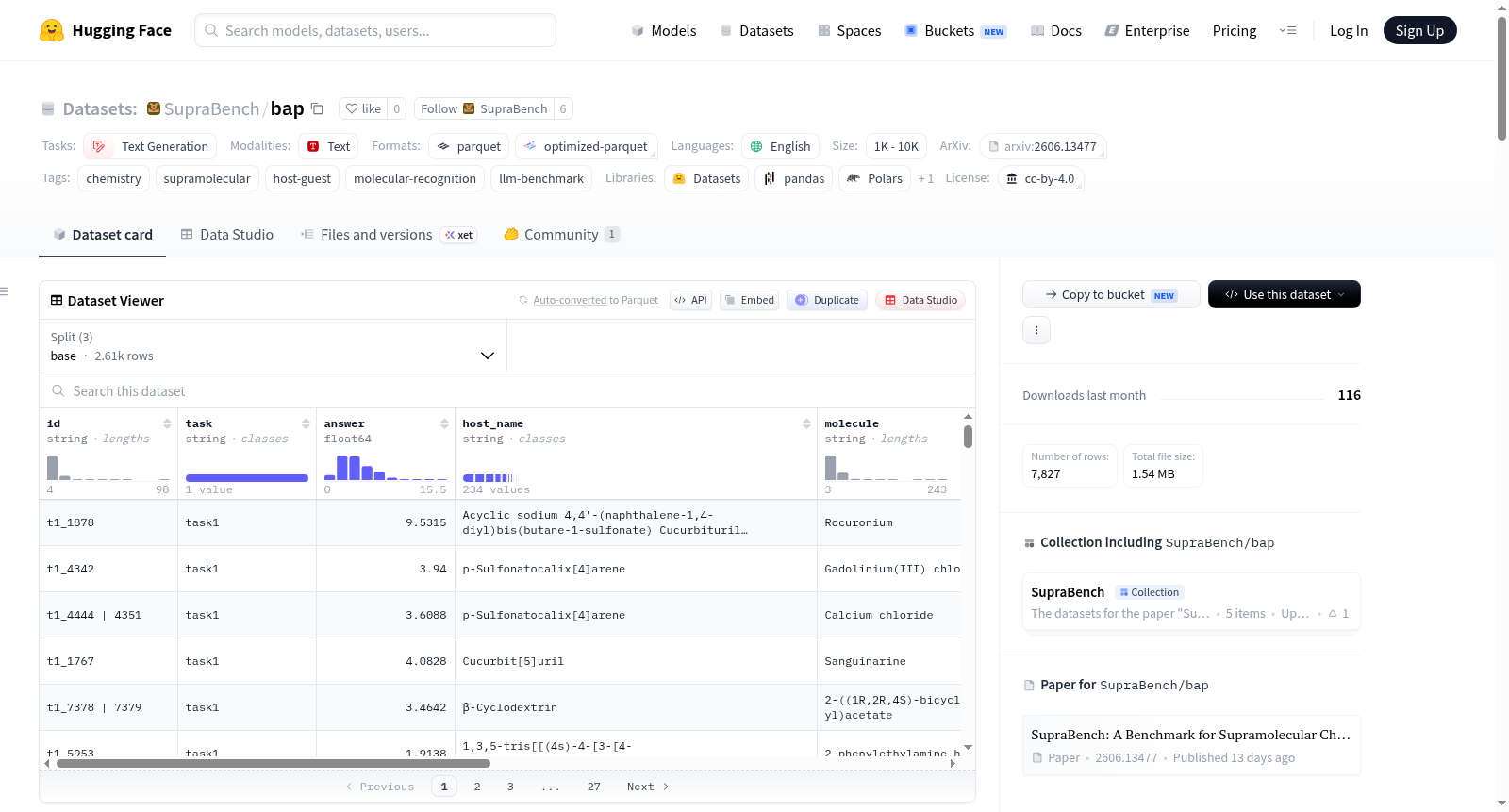This screenshot has width=1509, height=812.
Task: Click the pandas library tag
Action: tap(793, 178)
